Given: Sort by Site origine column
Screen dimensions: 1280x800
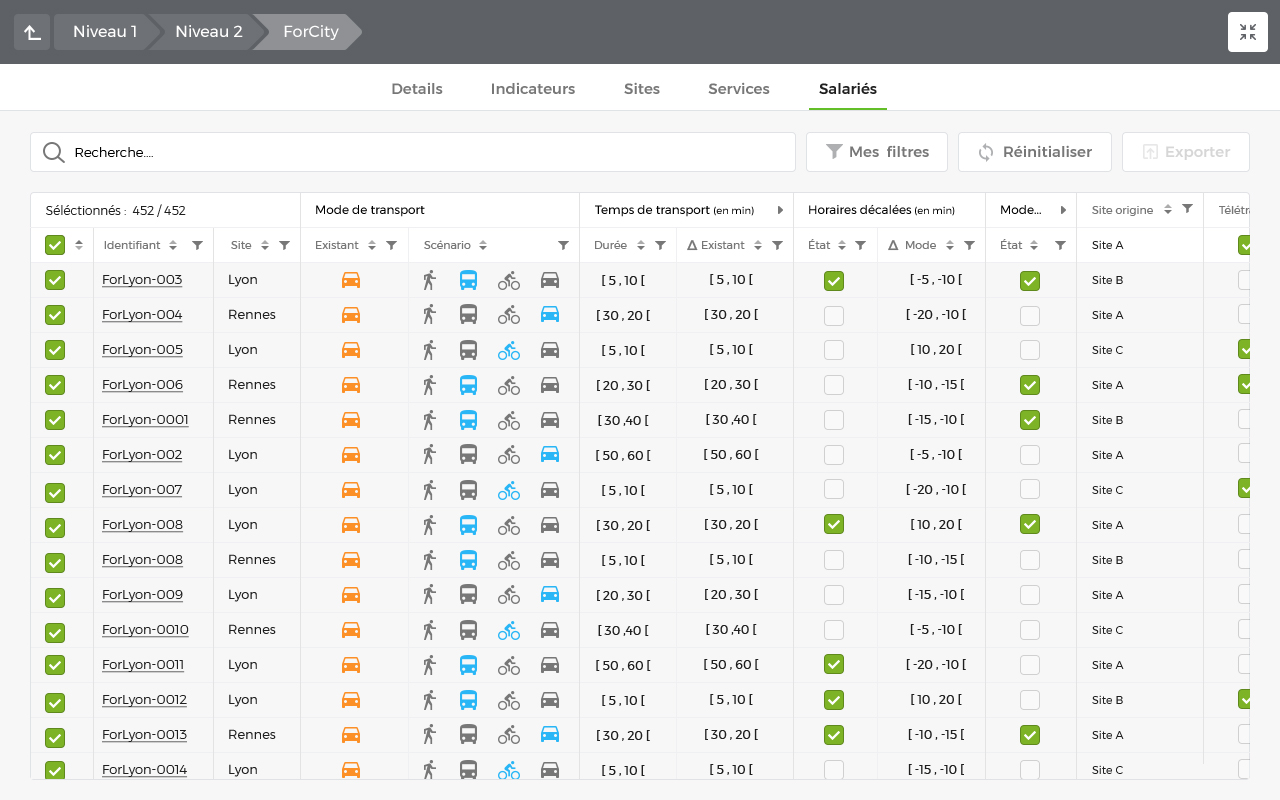Looking at the screenshot, I should [1167, 209].
